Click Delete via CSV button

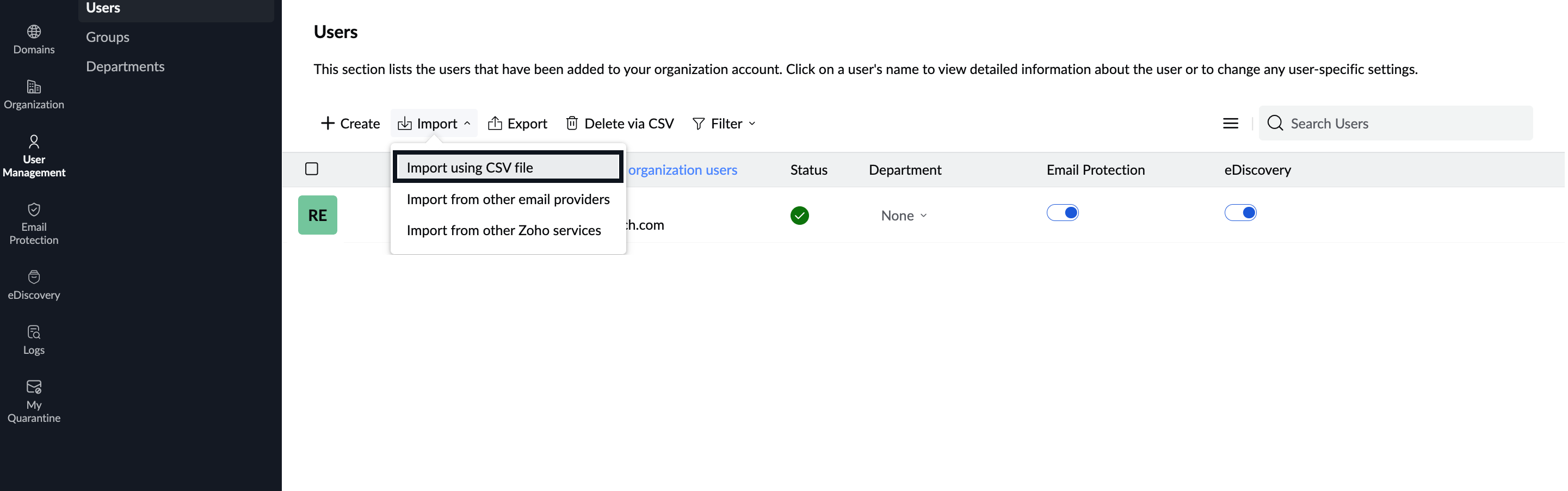point(620,124)
